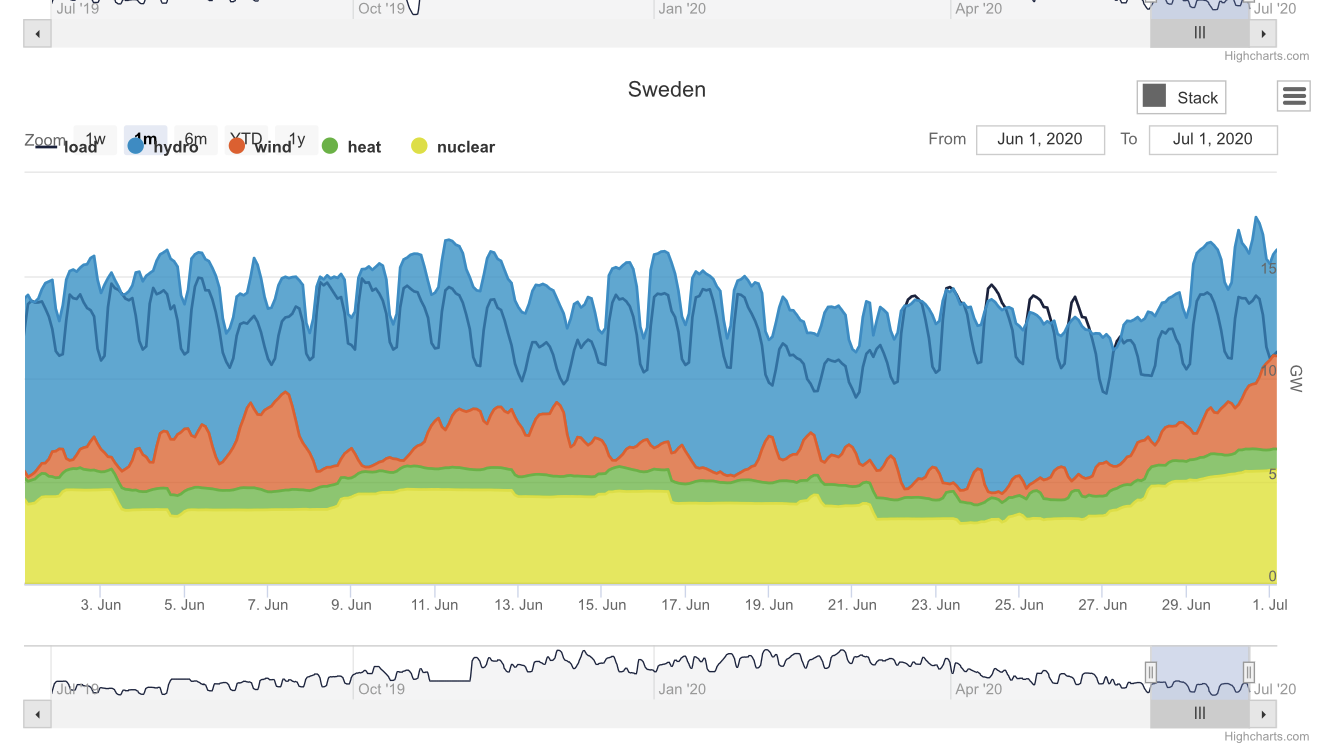
Task: Click top navigator scroll left arrow
Action: tap(38, 33)
